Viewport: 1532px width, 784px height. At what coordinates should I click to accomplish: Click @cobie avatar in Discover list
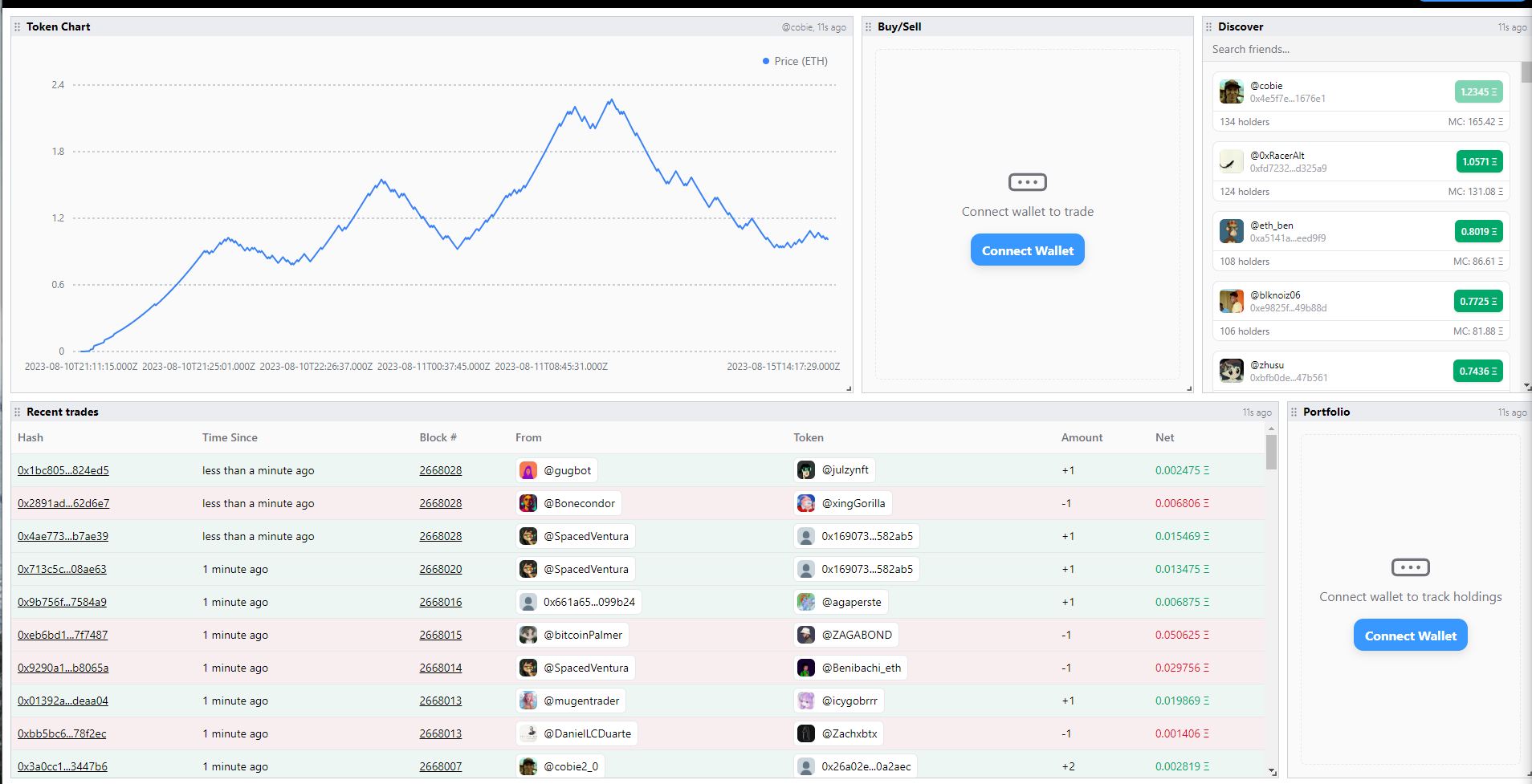pyautogui.click(x=1232, y=91)
